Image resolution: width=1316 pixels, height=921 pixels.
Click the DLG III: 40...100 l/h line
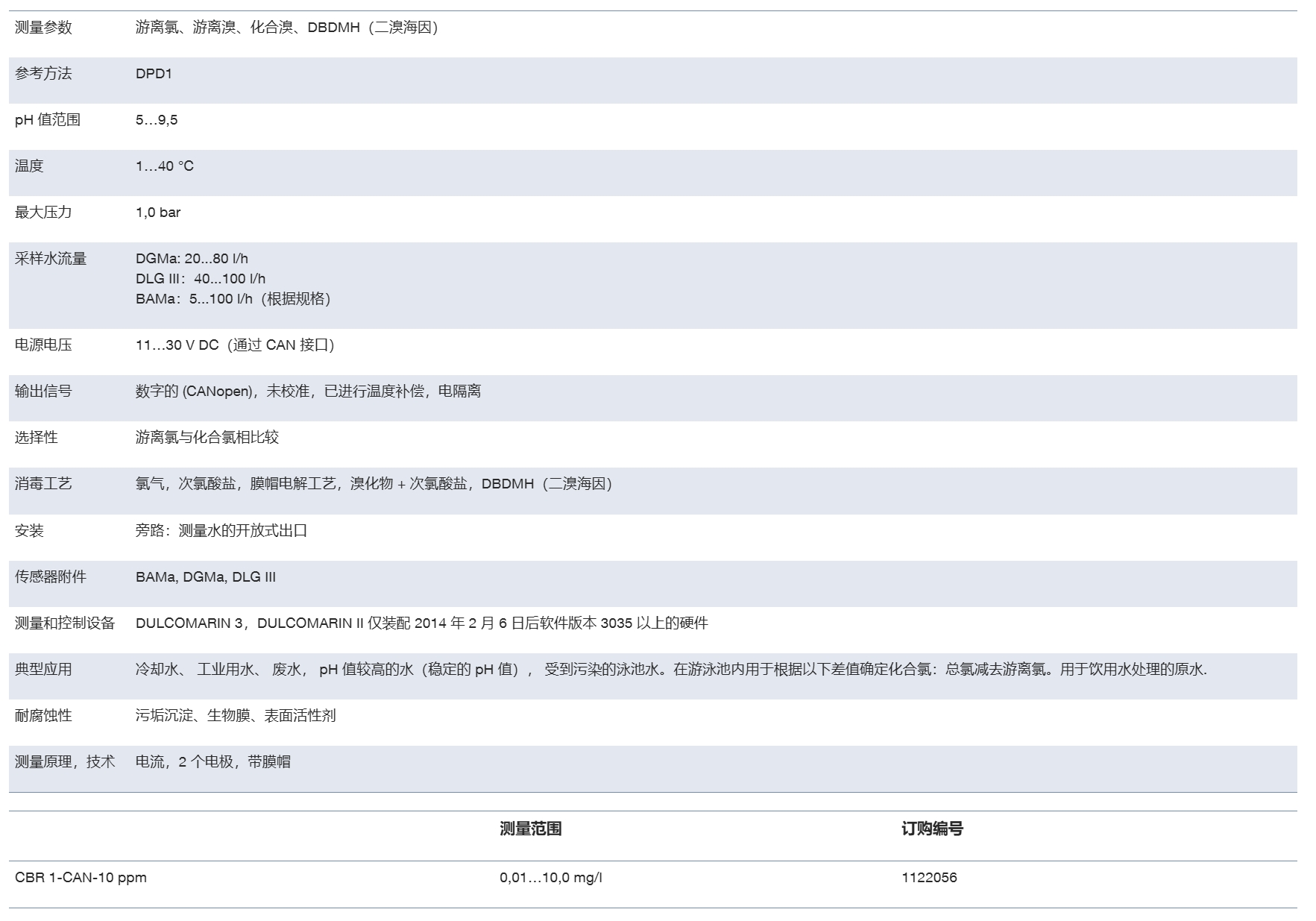[x=201, y=279]
